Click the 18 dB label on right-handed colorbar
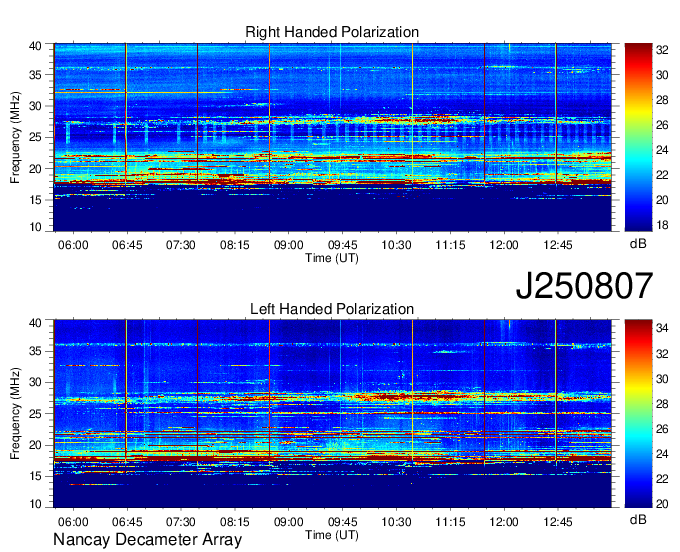Image resolution: width=680 pixels, height=552 pixels. click(x=662, y=225)
